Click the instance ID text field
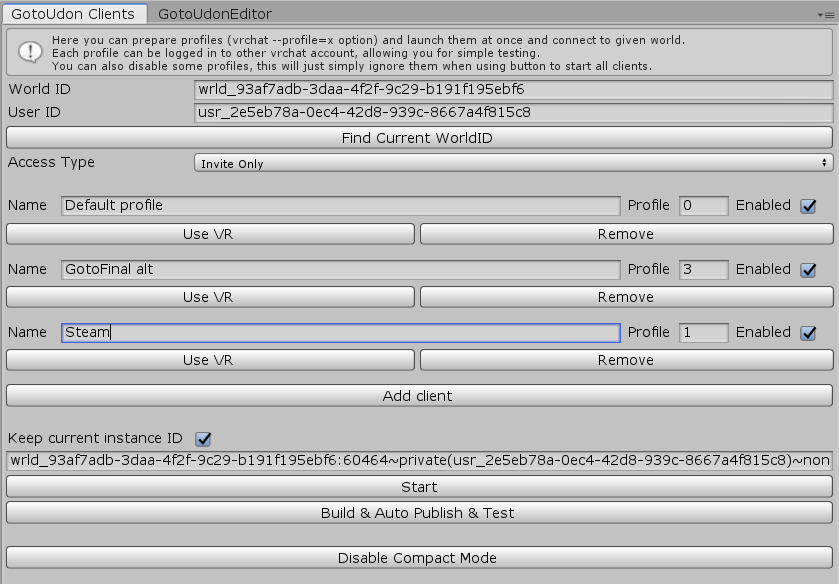 pos(419,460)
